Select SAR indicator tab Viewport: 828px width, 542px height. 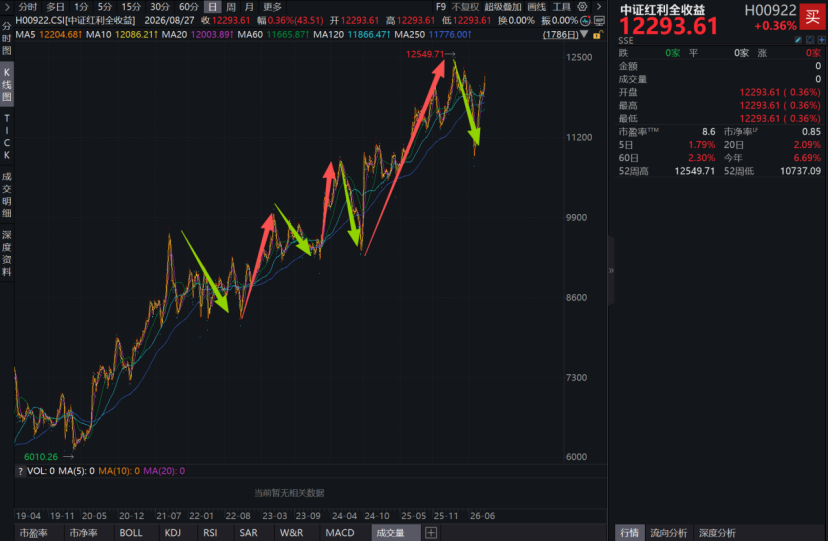[249, 532]
